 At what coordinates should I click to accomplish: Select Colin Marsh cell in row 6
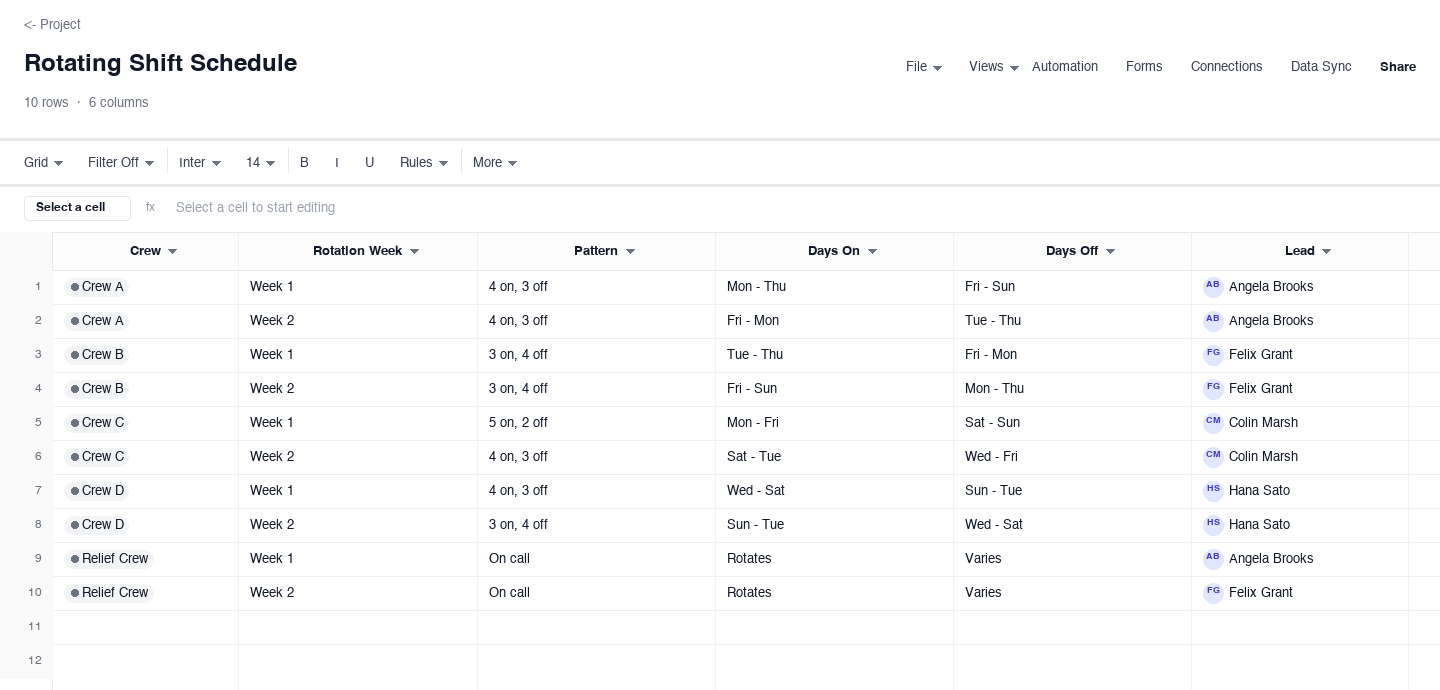[x=1300, y=457]
